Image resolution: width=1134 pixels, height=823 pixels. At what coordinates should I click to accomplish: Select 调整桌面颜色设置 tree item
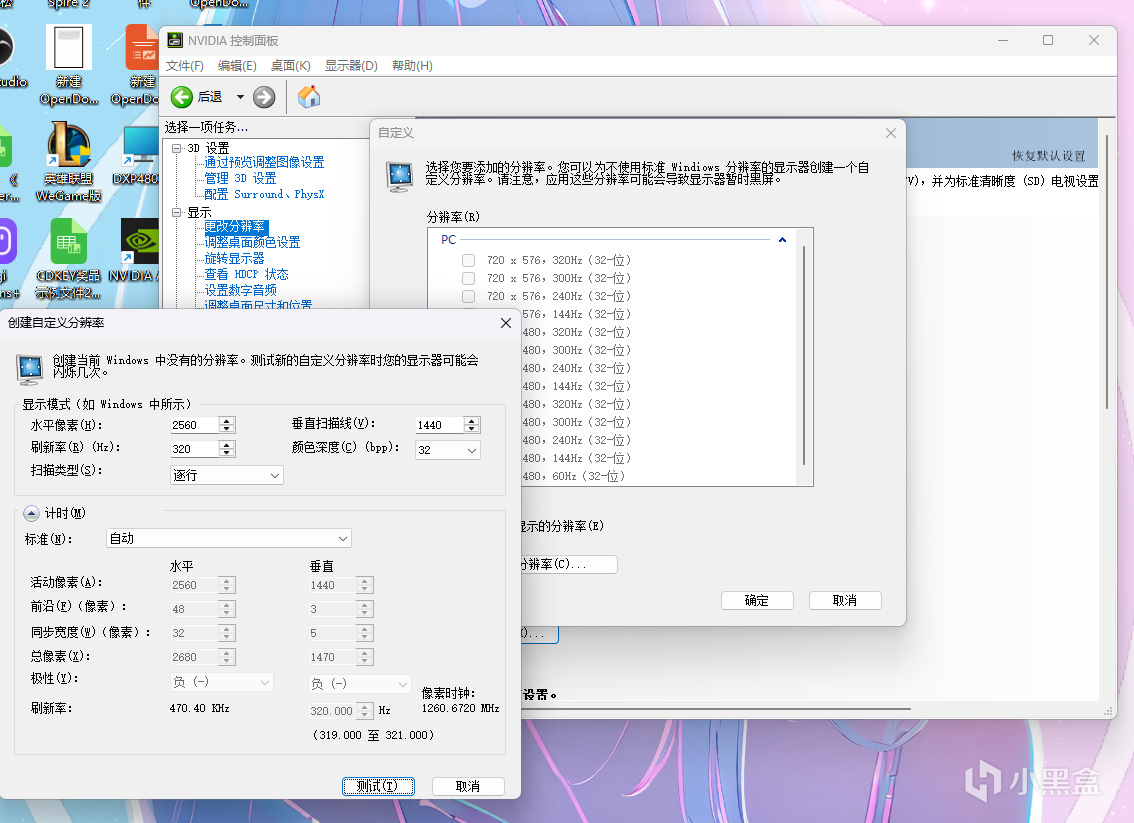(252, 243)
